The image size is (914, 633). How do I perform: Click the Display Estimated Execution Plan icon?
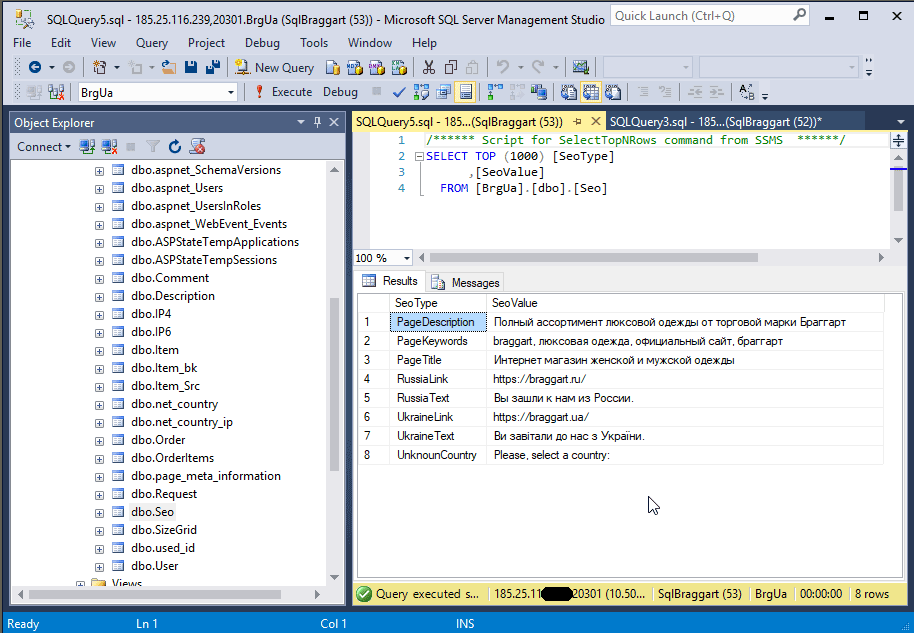(x=420, y=92)
